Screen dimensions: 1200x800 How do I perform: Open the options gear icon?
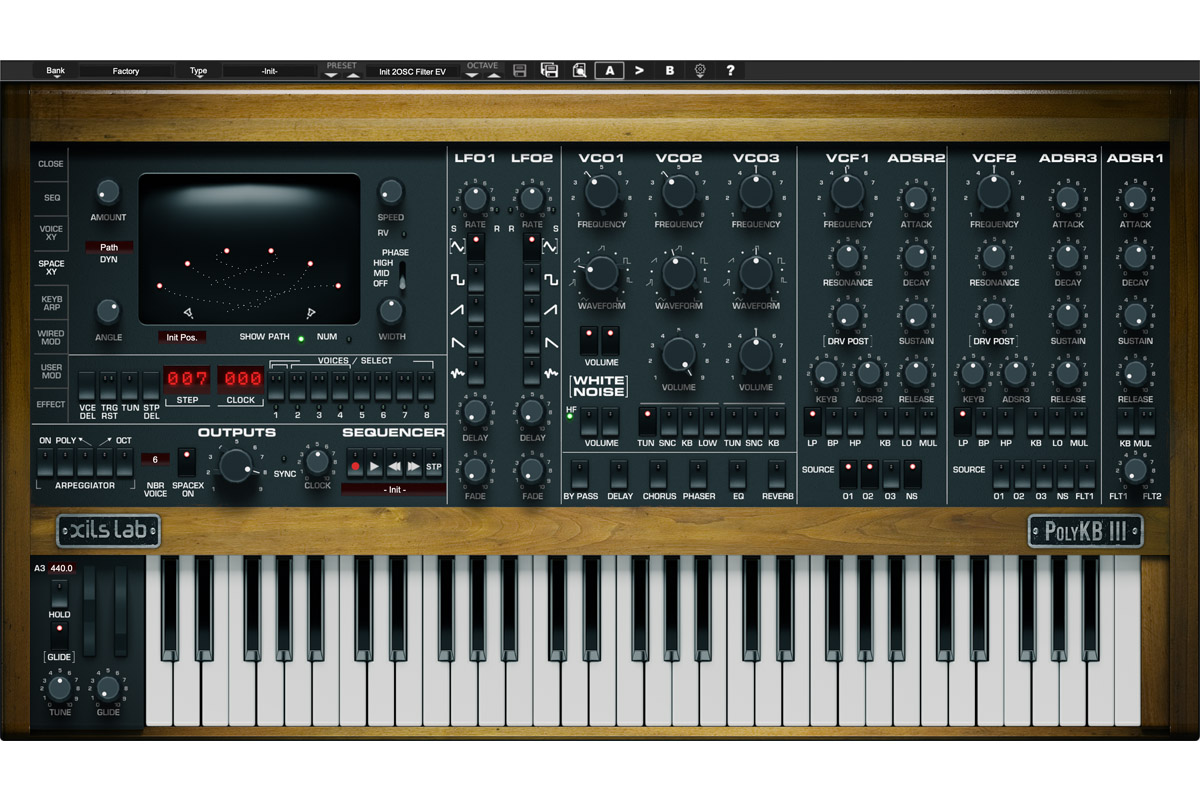[x=700, y=71]
